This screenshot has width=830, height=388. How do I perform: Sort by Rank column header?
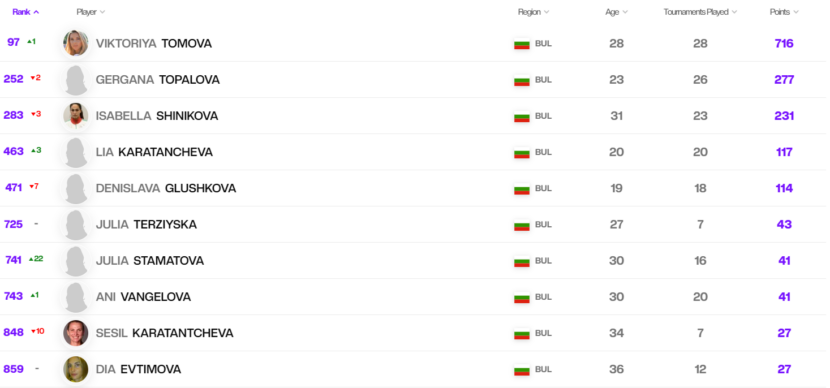25,12
